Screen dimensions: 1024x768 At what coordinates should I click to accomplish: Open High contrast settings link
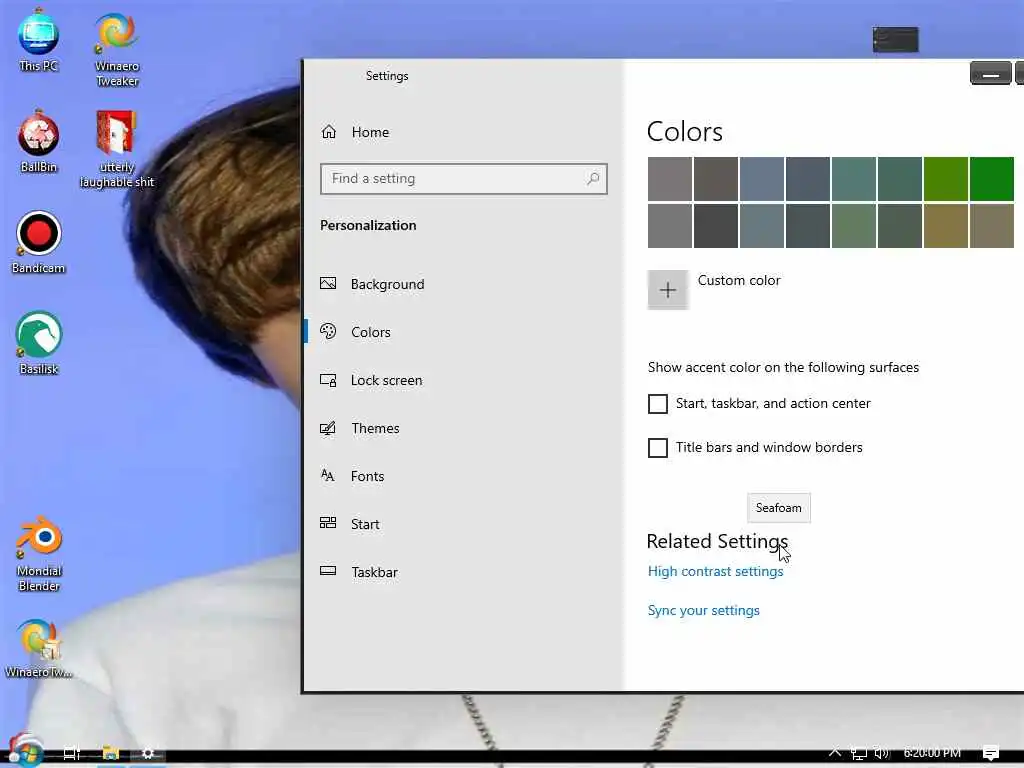pyautogui.click(x=715, y=571)
